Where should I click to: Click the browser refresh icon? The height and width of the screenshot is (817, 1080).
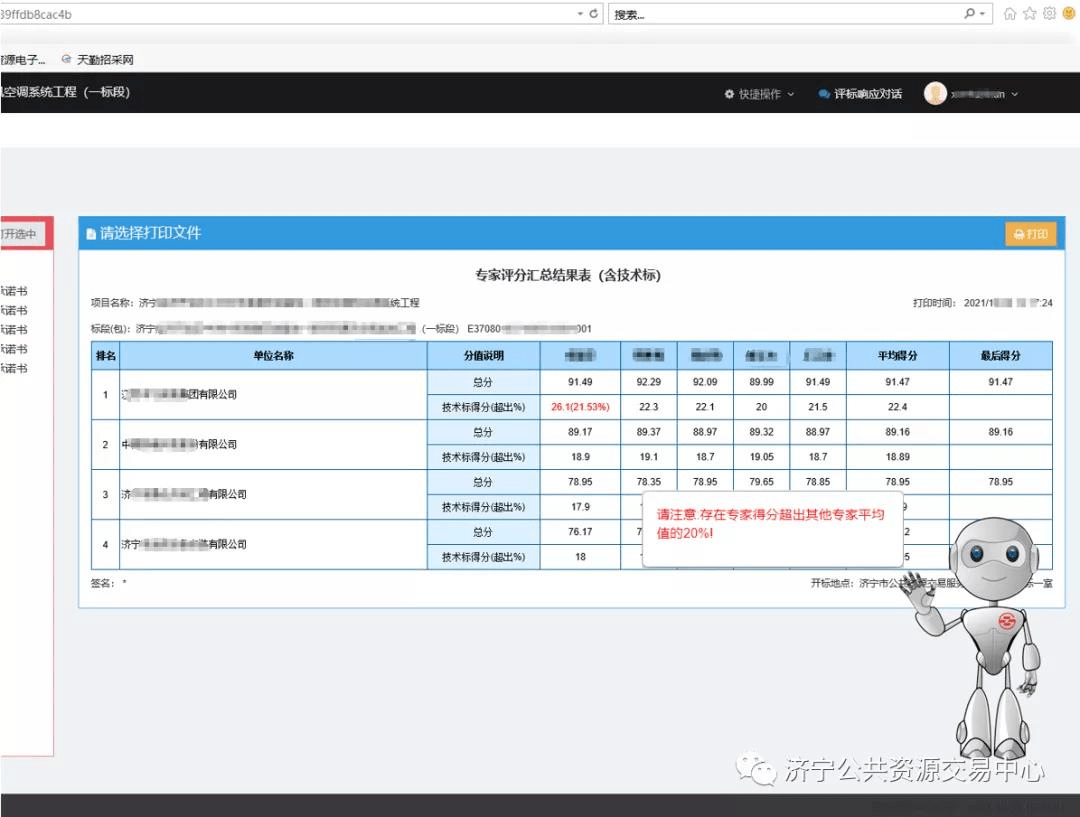coord(593,13)
